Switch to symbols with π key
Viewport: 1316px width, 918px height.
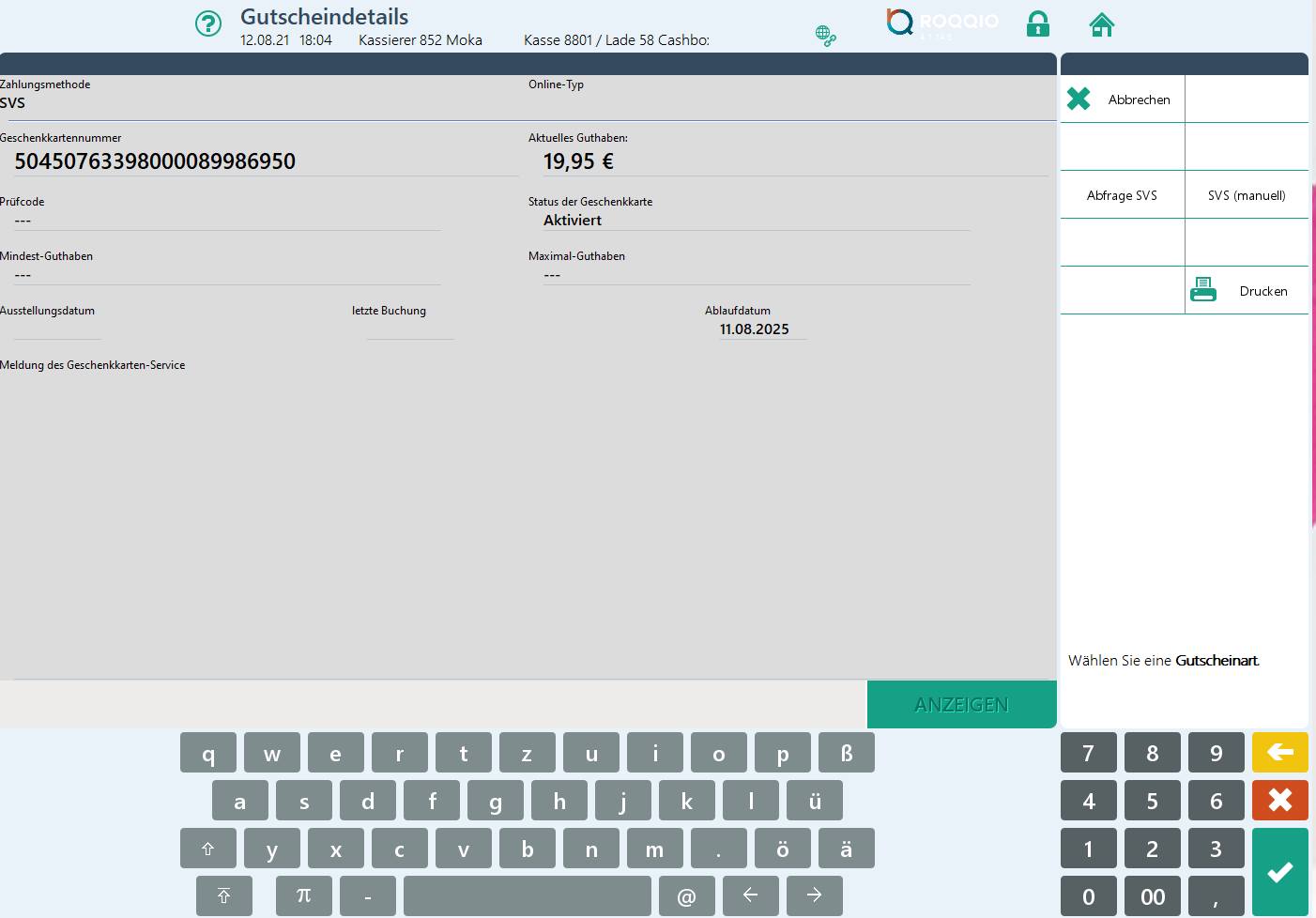303,895
